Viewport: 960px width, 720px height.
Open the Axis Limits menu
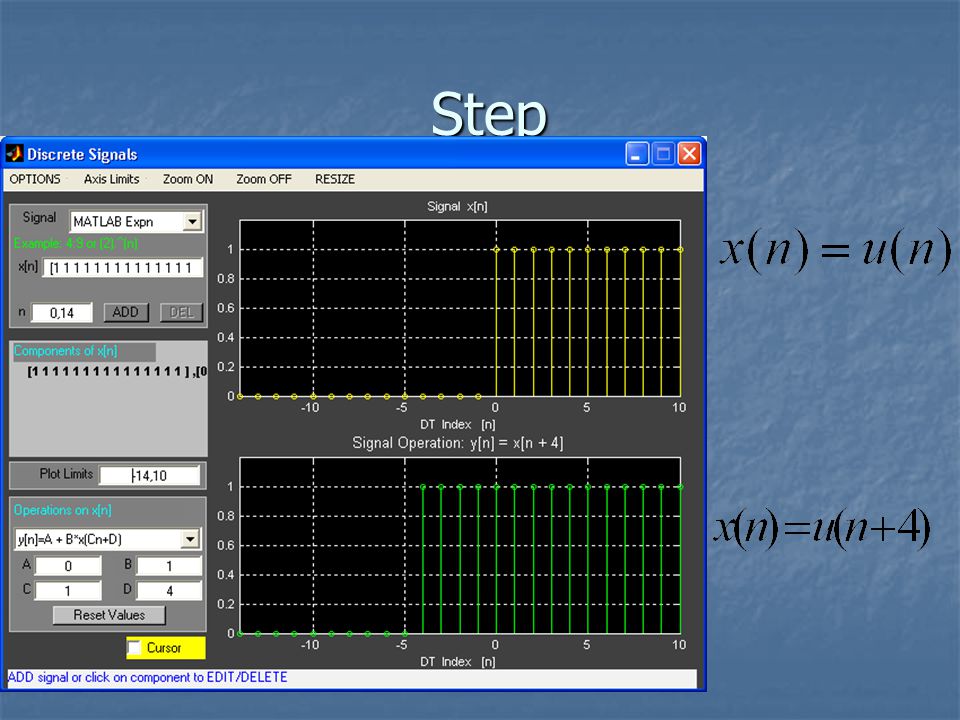tap(111, 179)
